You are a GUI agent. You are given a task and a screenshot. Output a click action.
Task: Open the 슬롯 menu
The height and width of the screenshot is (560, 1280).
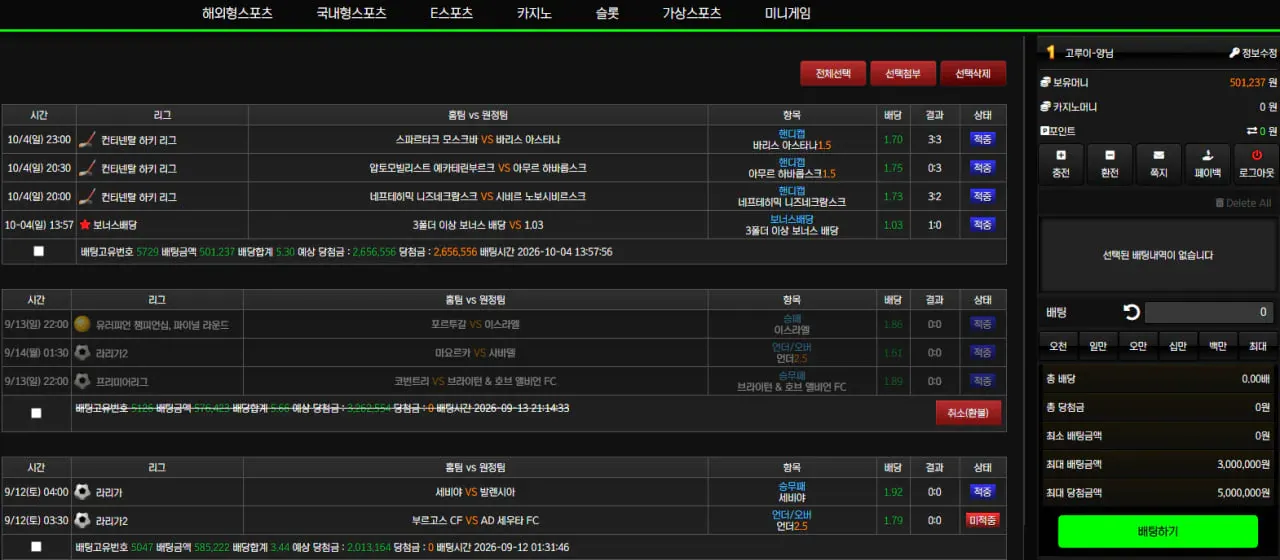point(607,14)
